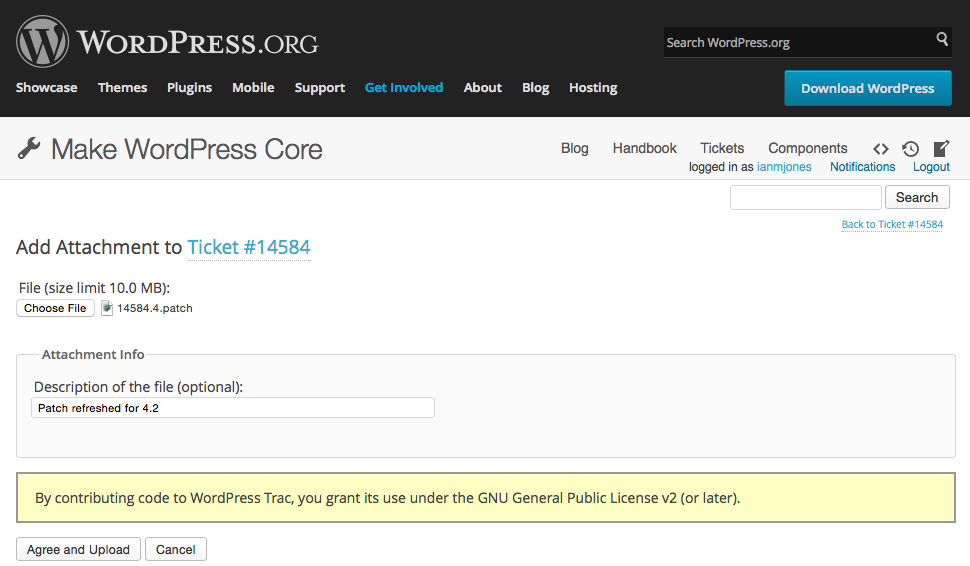Click the wrench icon beside Make WordPress Core
The image size is (970, 566).
pos(28,148)
